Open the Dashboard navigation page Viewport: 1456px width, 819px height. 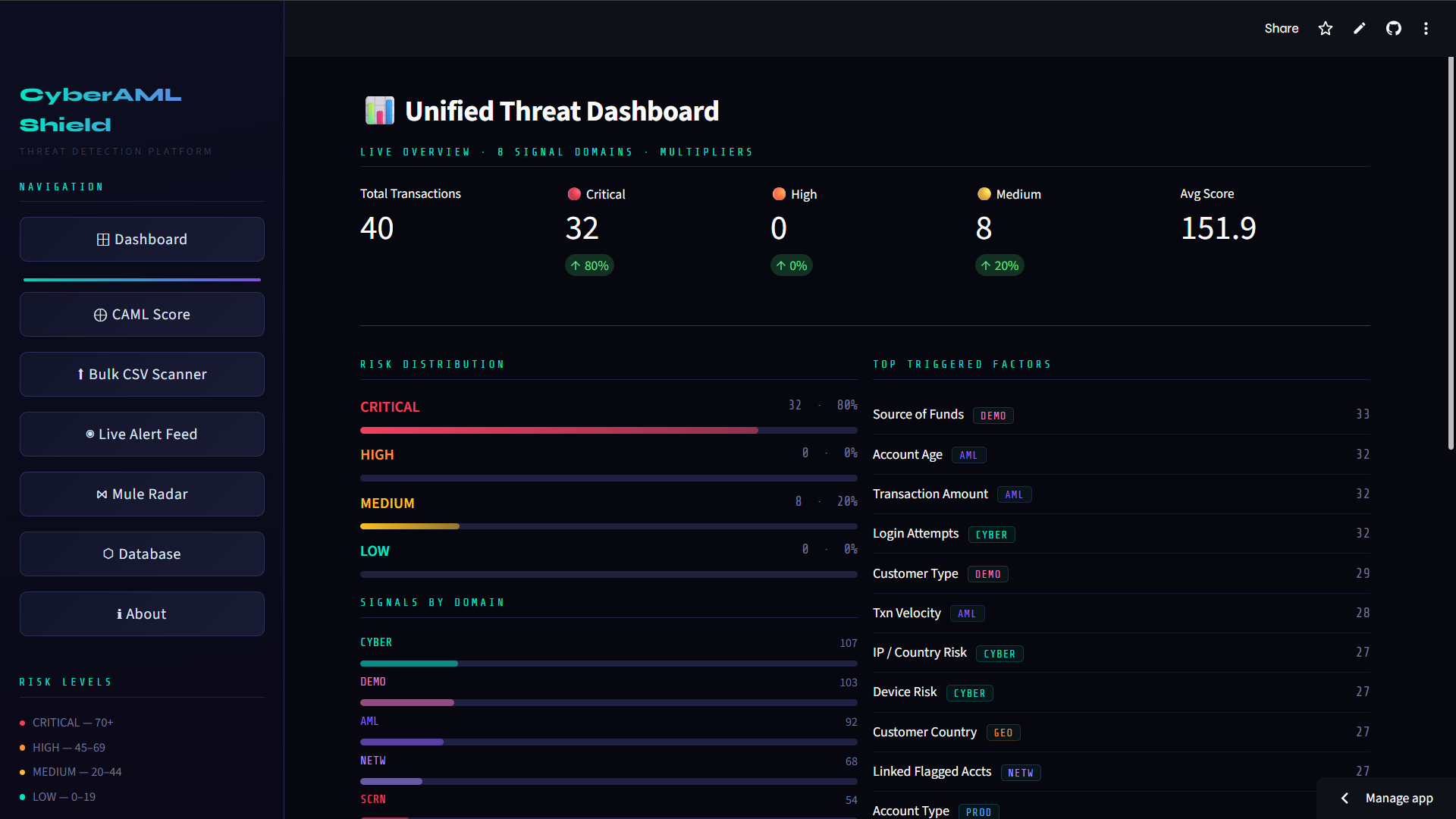(142, 240)
